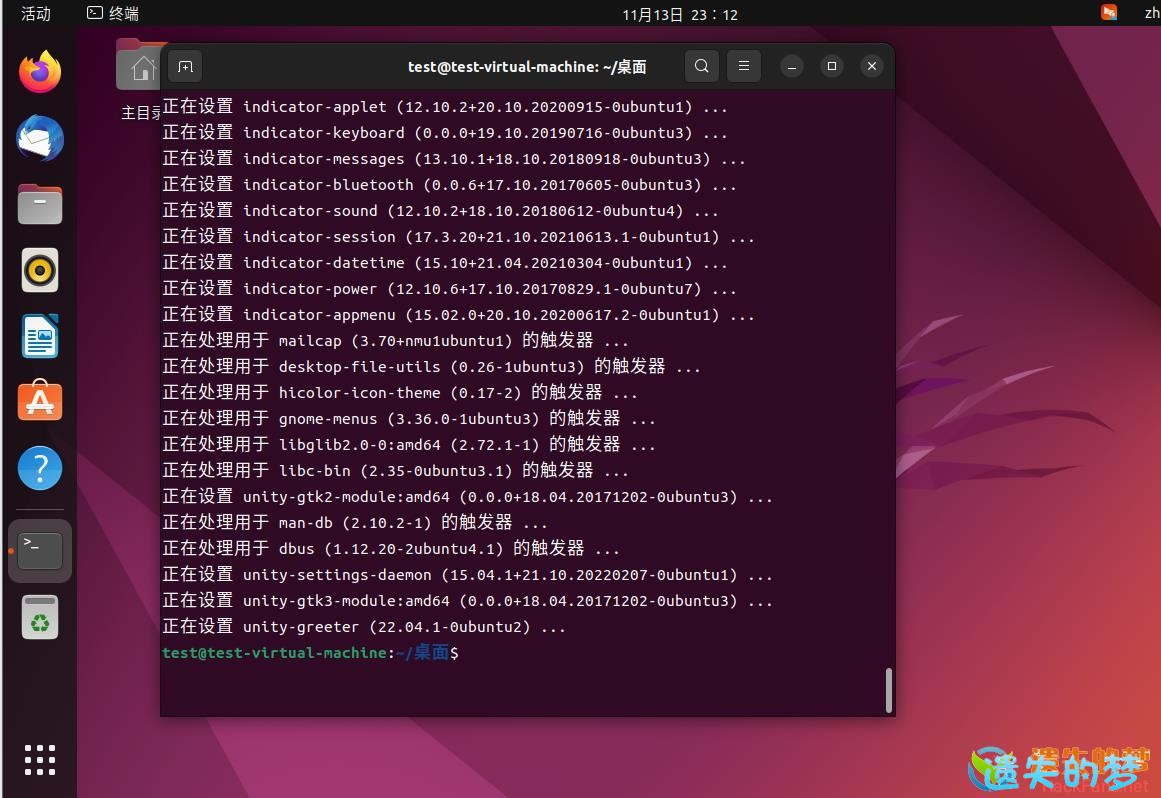1161x798 pixels.
Task: Click the 'gnome-menus' line
Action: click(x=409, y=418)
